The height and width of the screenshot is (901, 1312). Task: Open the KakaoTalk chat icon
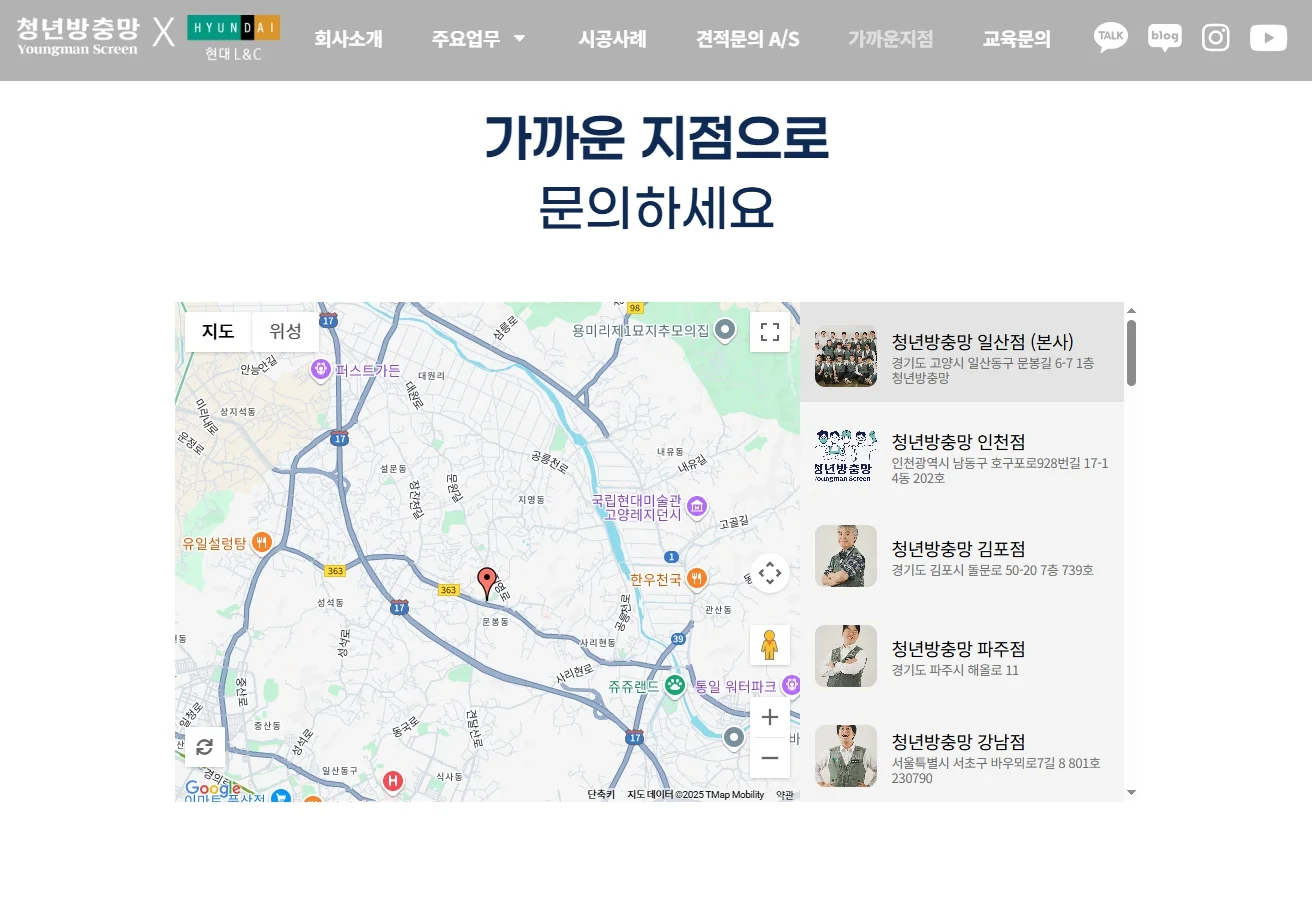tap(1111, 38)
